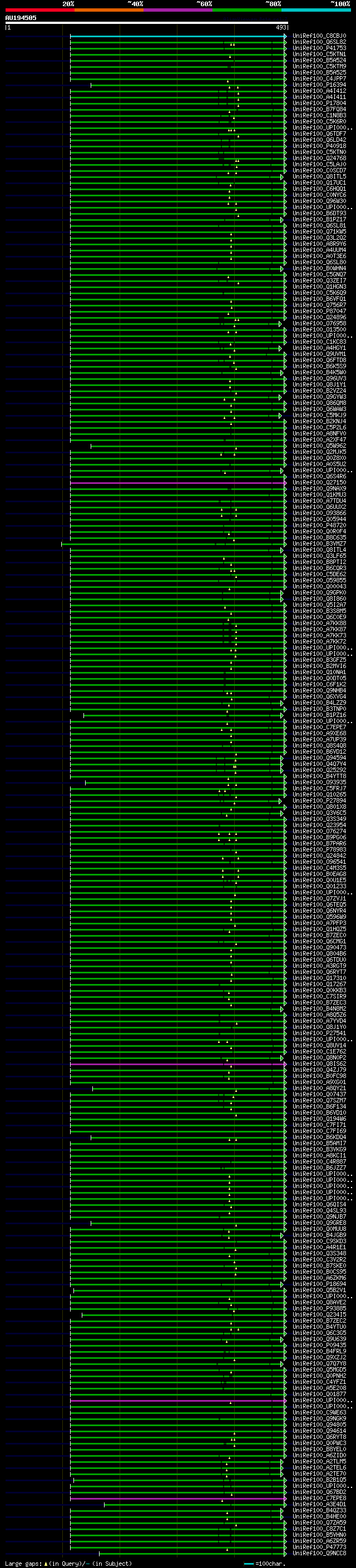356x1568 pixels.
Task: Select the UniRef100_B8C635 label
Action: point(319,537)
